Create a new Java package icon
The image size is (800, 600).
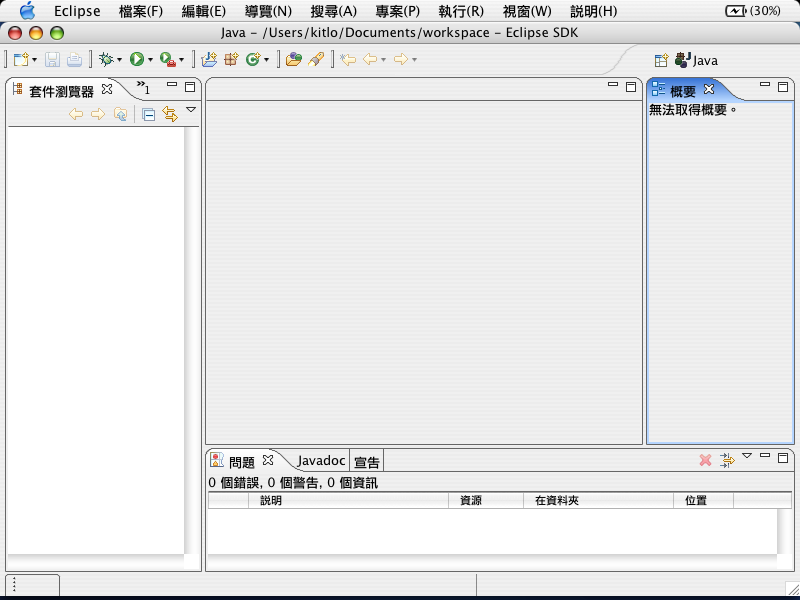[x=231, y=60]
